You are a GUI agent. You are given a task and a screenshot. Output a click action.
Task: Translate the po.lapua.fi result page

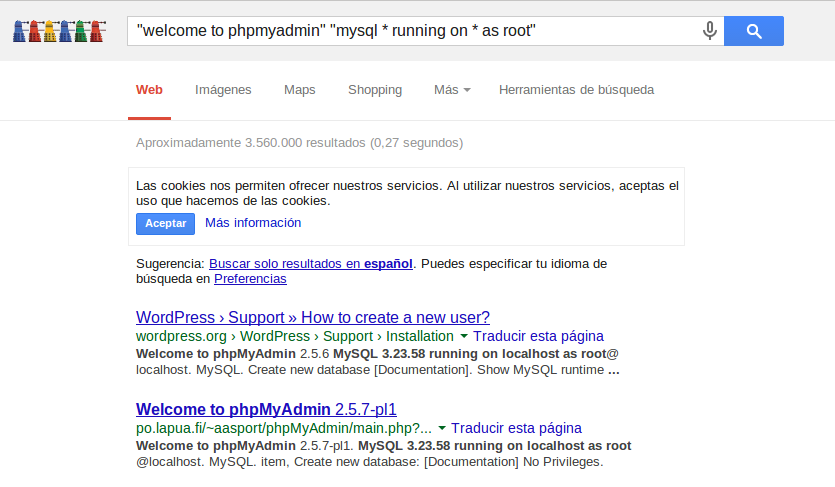[517, 428]
